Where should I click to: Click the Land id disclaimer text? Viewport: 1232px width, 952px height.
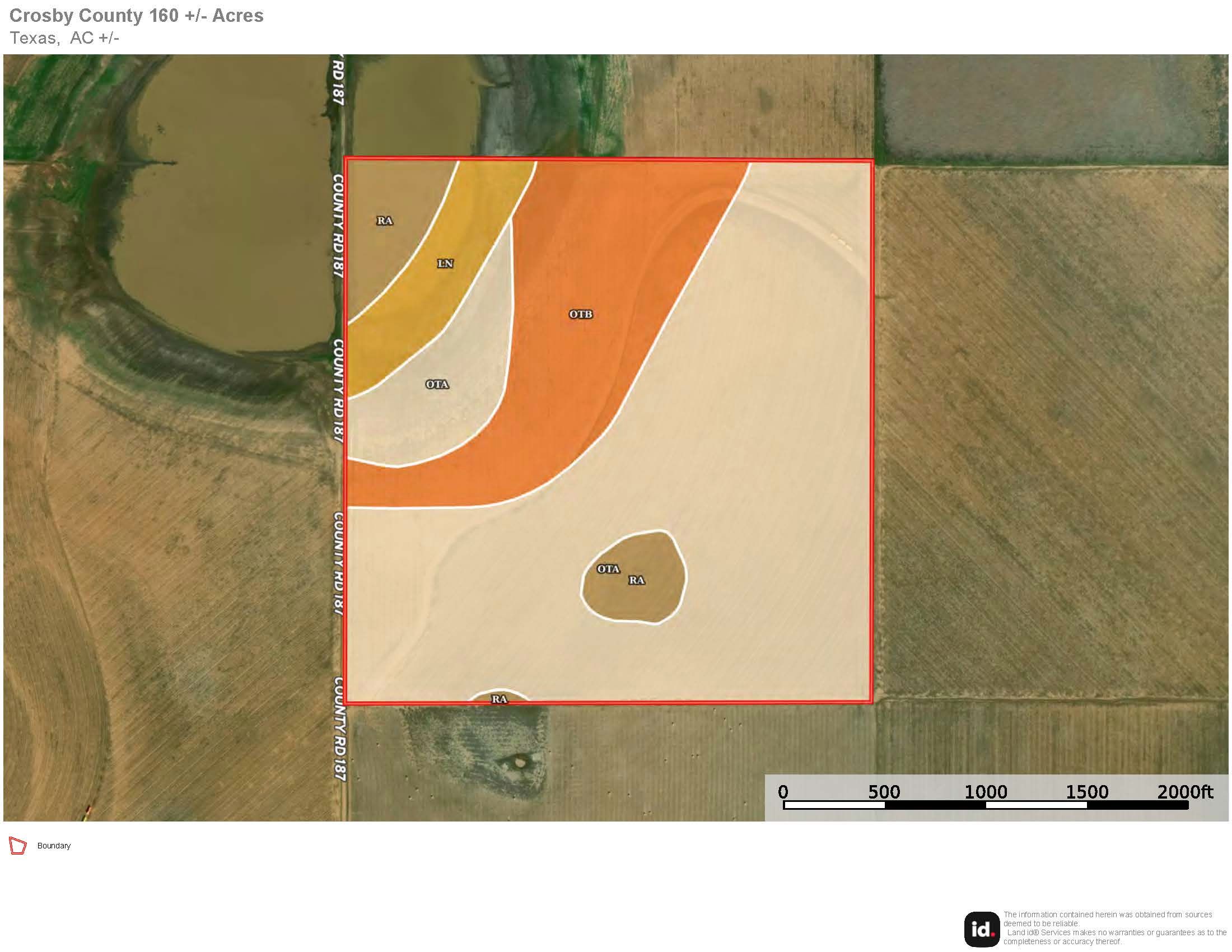[1114, 928]
